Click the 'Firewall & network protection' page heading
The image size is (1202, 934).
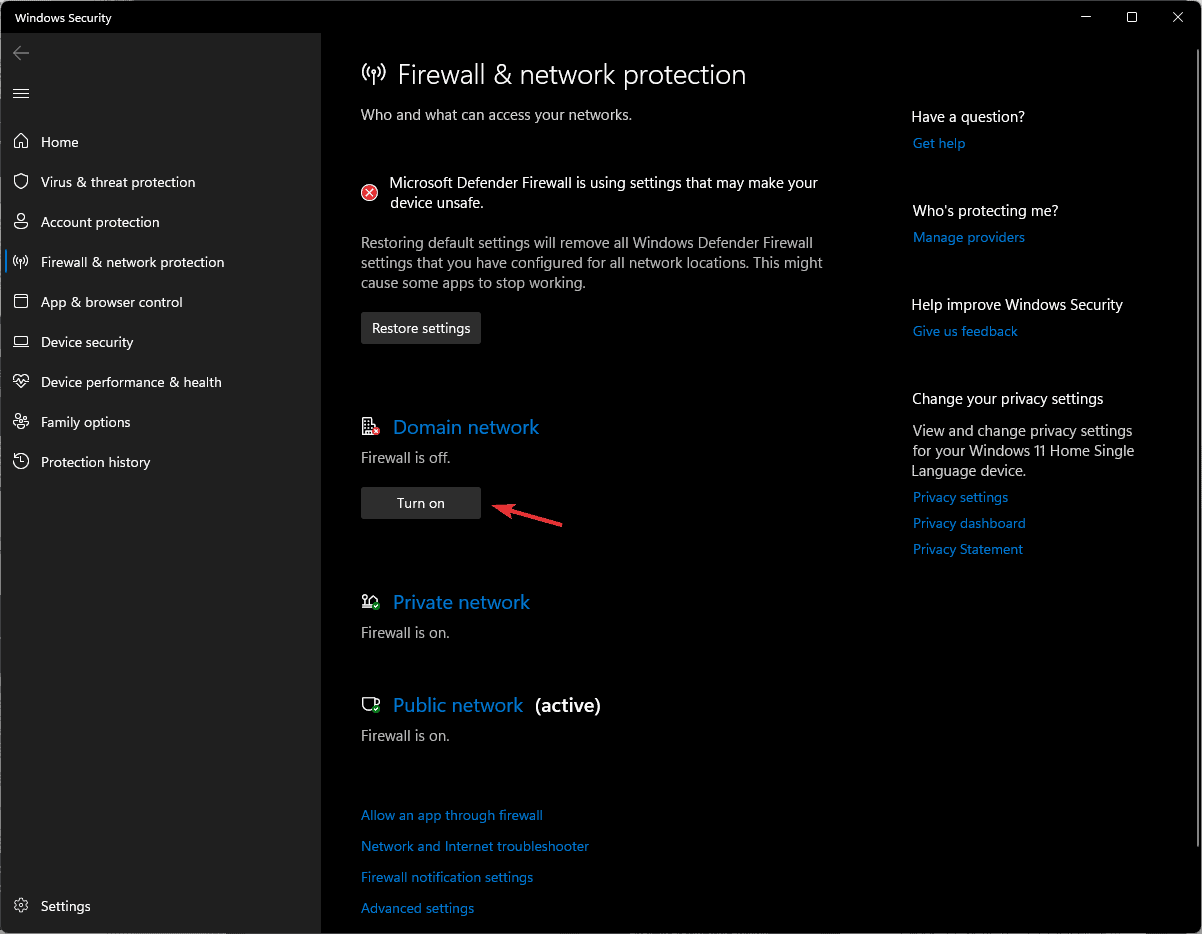point(572,75)
